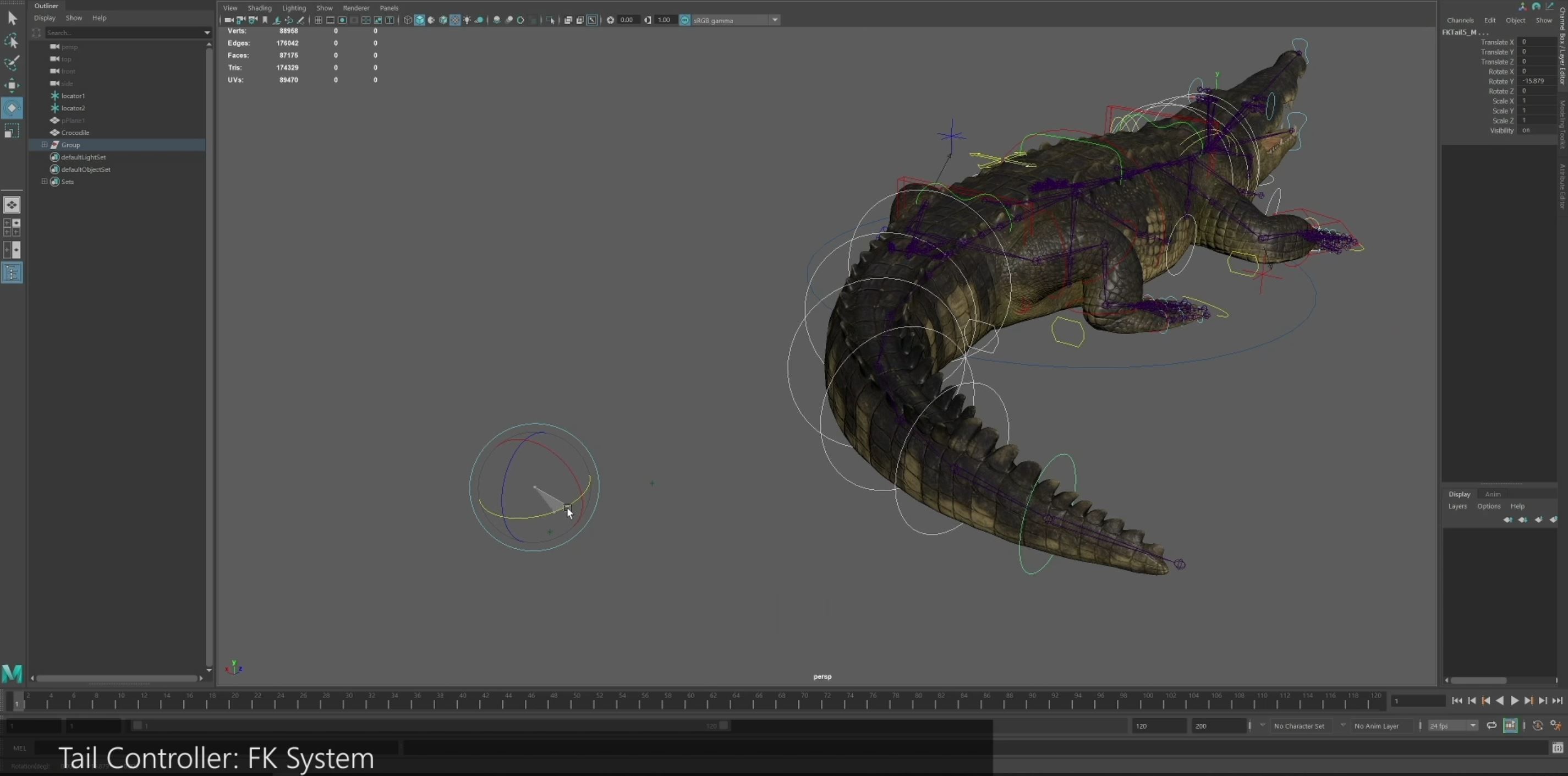Activate the Rotate tool in toolbox

click(12, 108)
